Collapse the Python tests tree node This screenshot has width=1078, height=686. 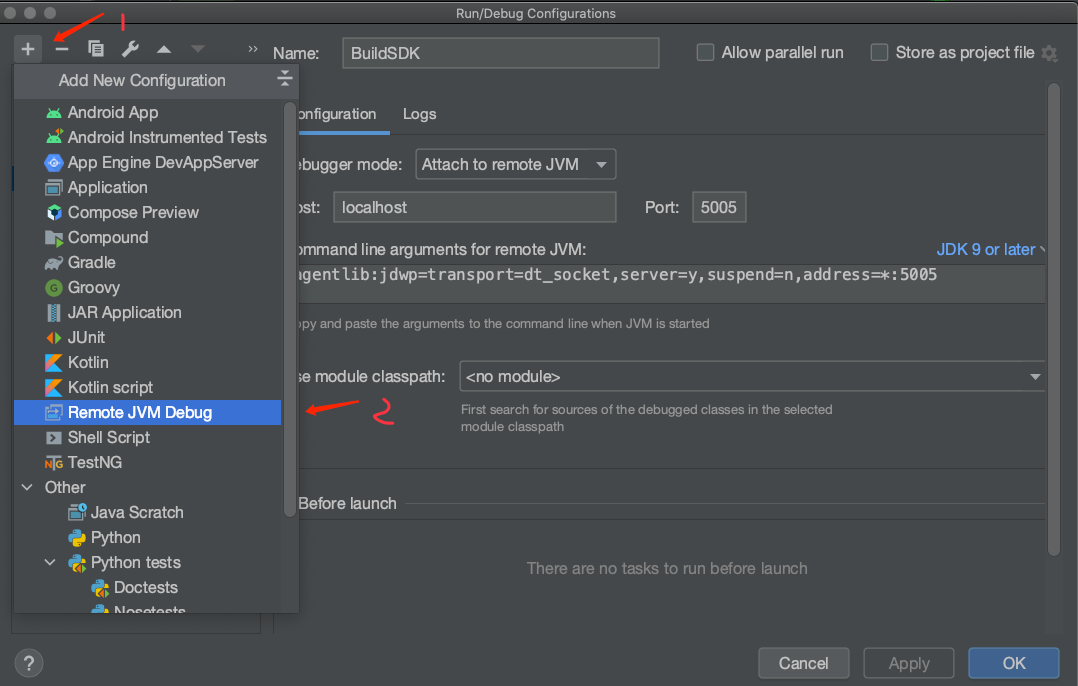[50, 562]
